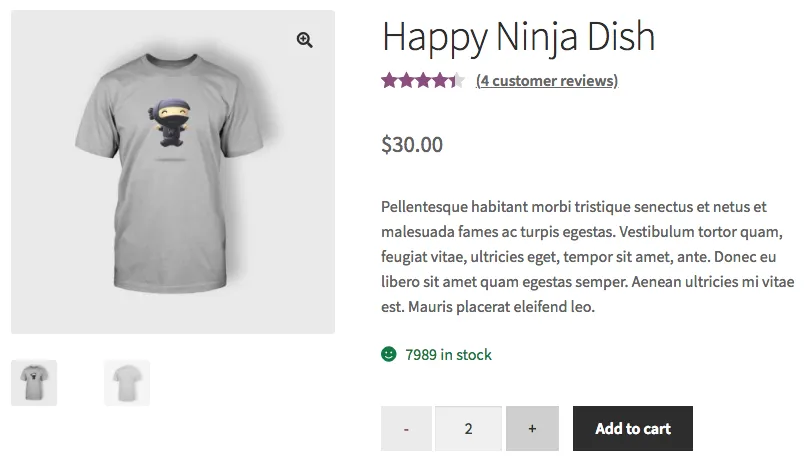Click the first purple rating star
This screenshot has width=808, height=475.
point(388,81)
